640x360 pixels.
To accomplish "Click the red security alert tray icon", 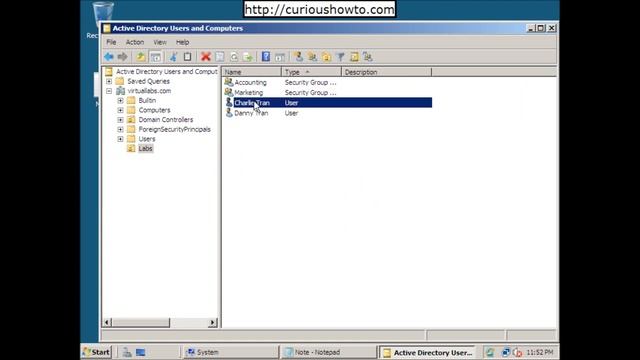I will pyautogui.click(x=517, y=352).
